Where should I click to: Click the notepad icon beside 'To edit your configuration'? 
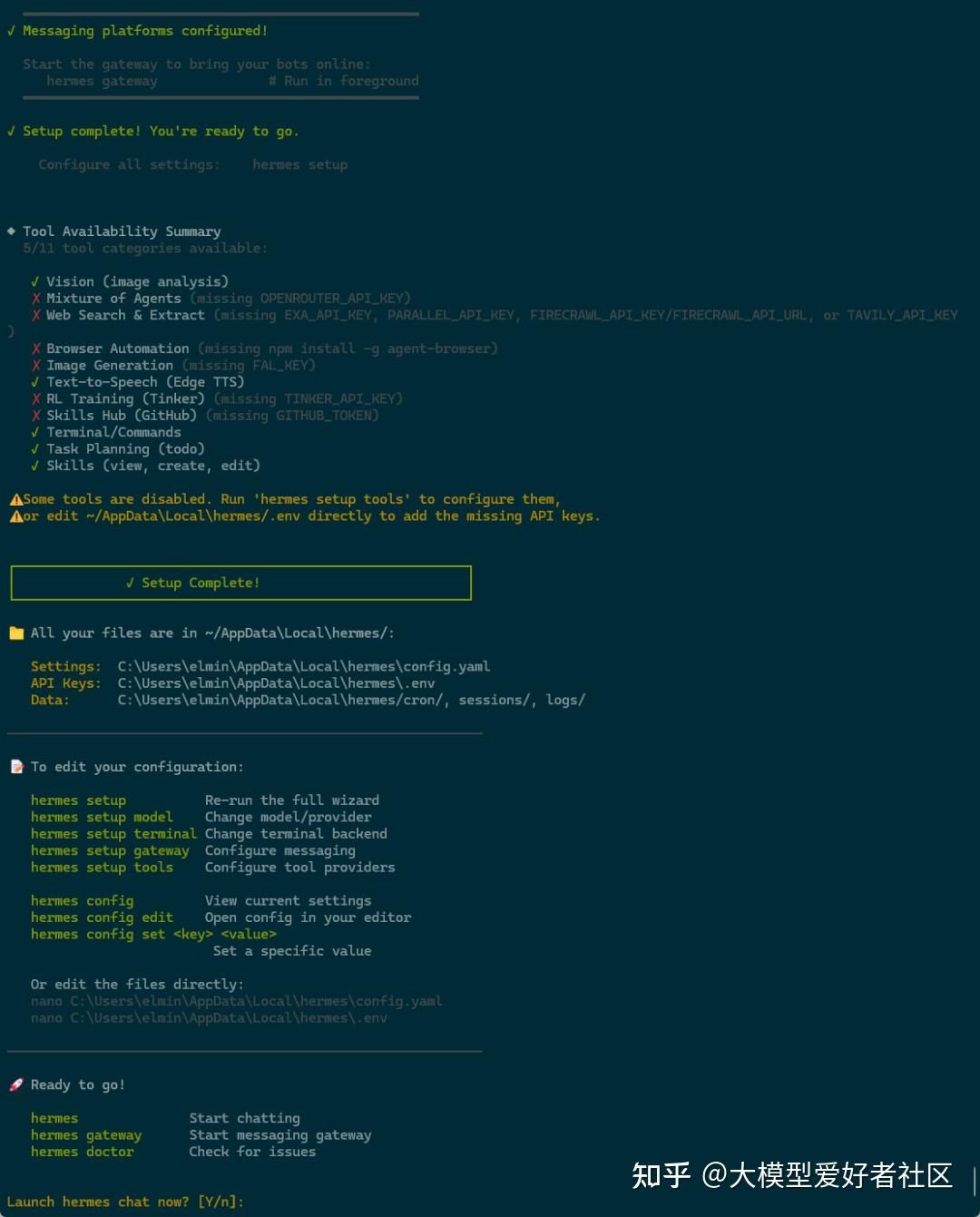[x=16, y=767]
